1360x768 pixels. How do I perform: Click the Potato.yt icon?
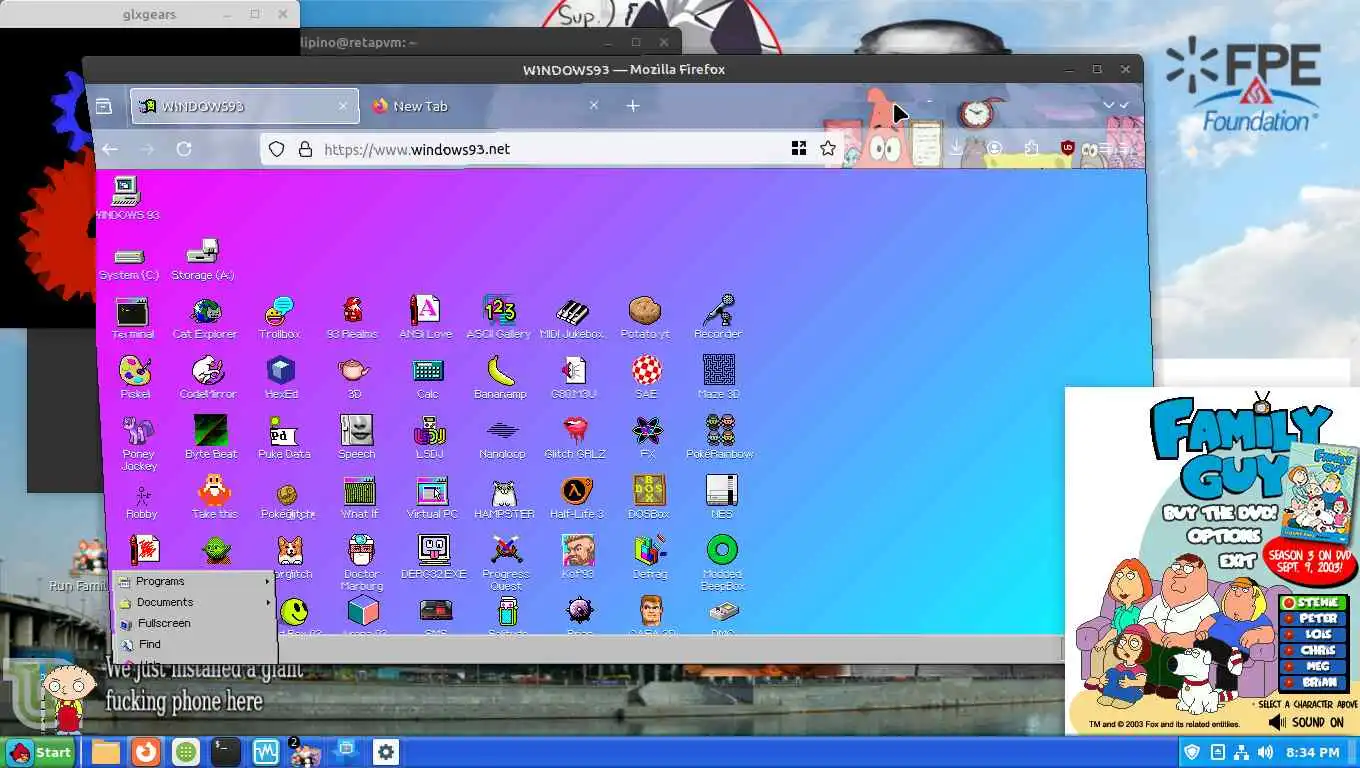pos(645,319)
